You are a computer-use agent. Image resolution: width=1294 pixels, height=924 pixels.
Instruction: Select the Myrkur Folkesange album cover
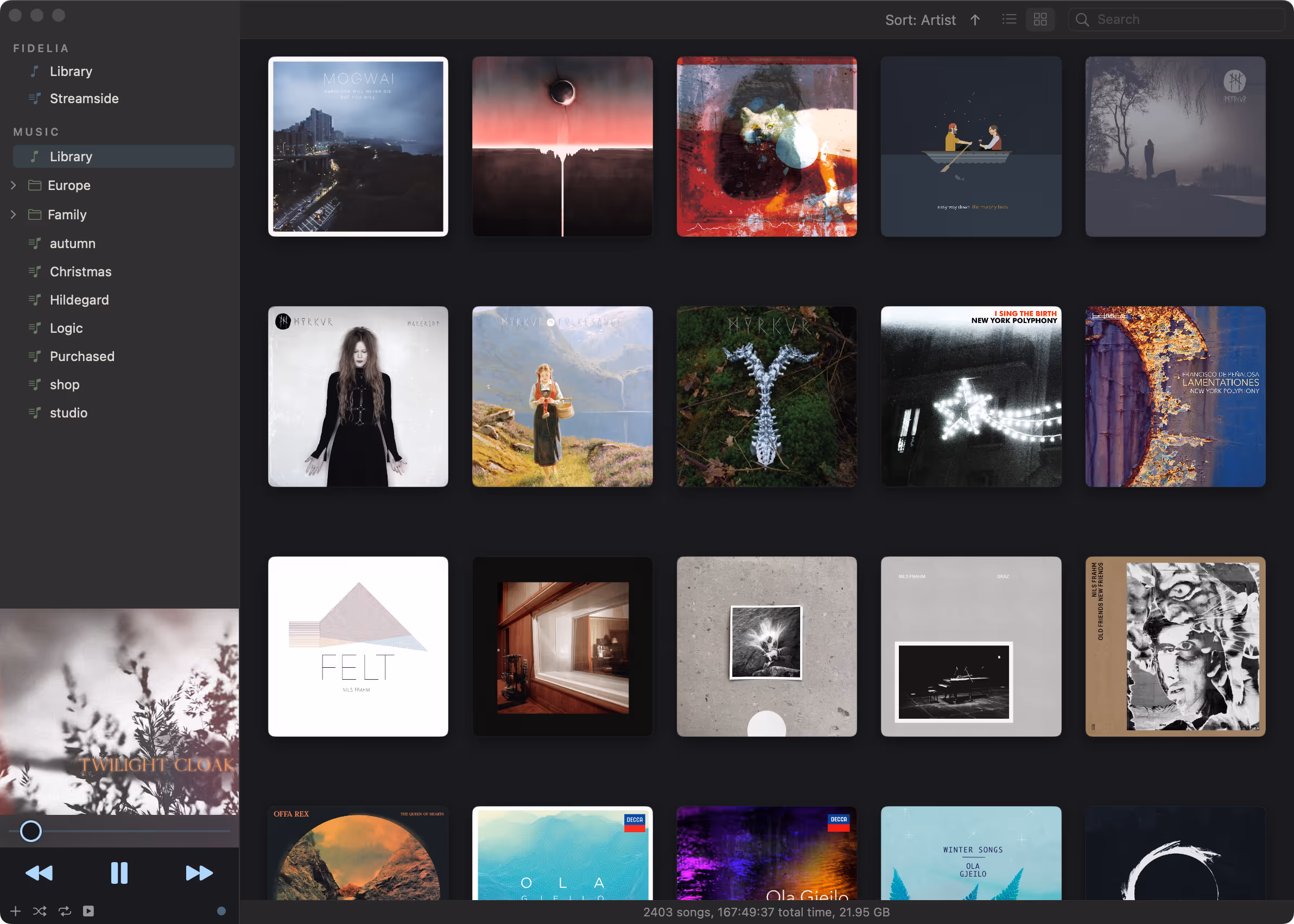562,396
